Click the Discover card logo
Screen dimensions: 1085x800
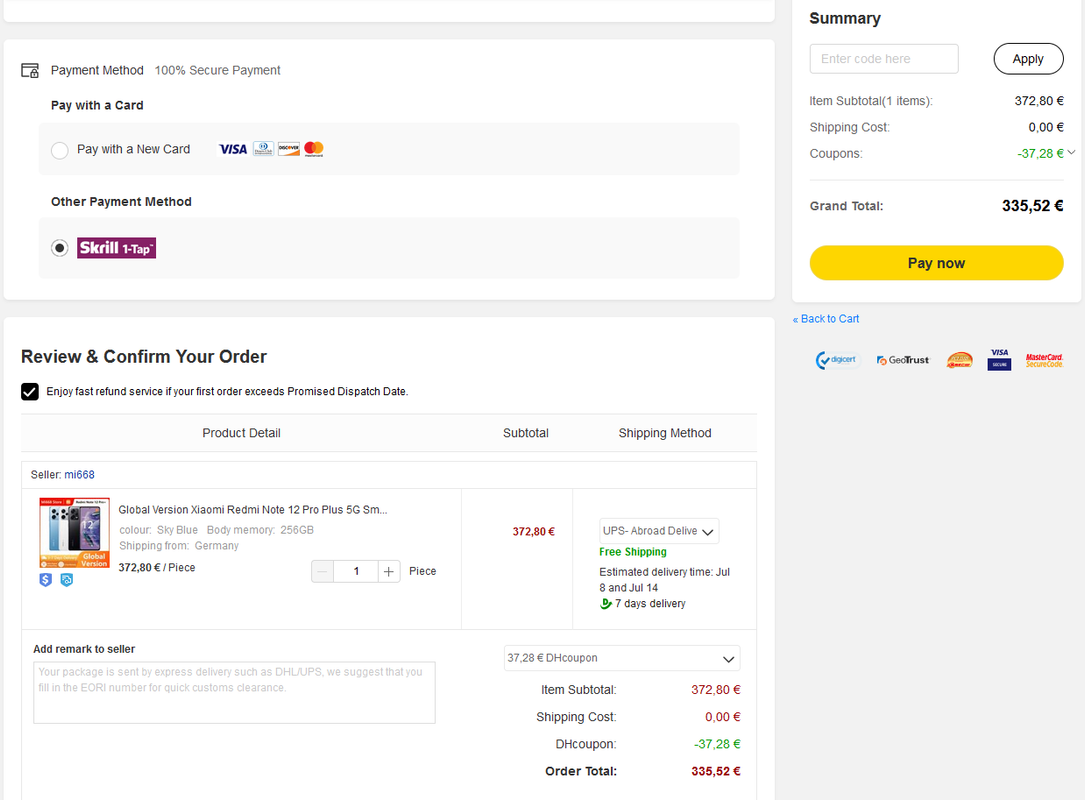click(289, 149)
